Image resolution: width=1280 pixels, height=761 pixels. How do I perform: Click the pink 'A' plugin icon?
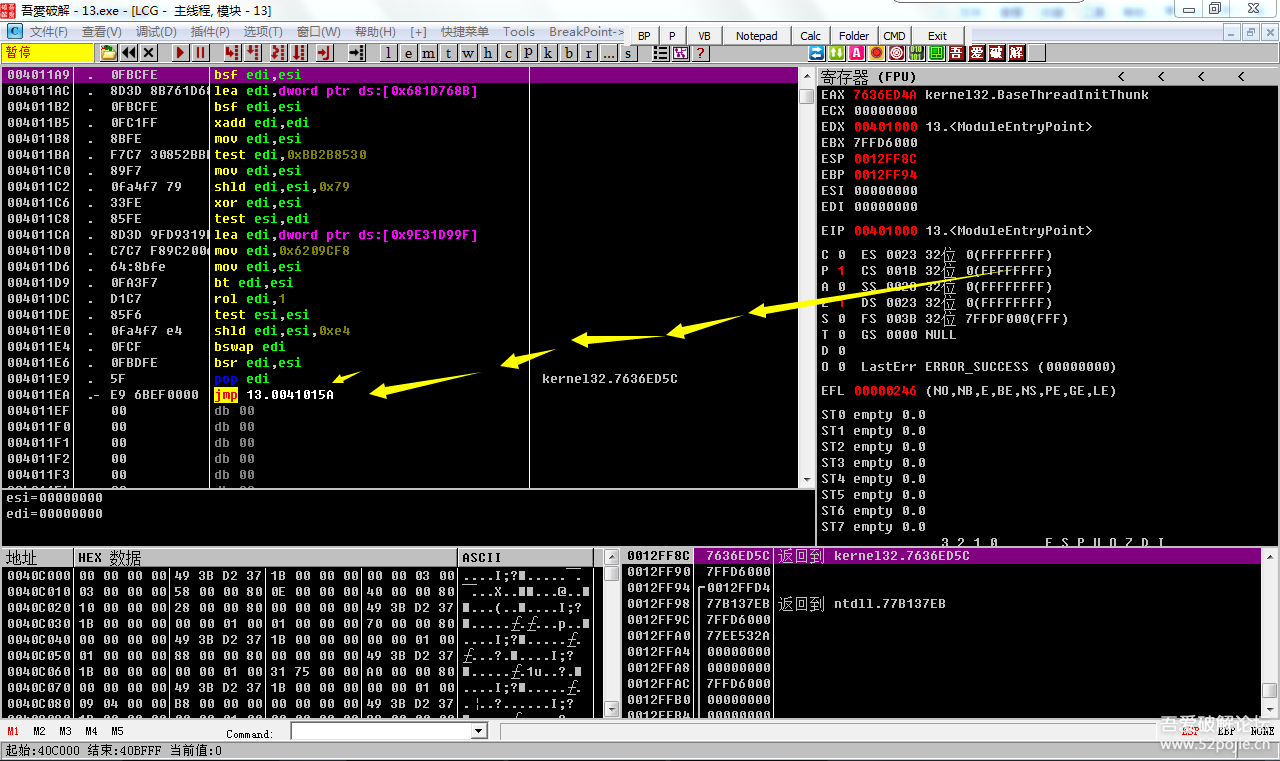click(856, 53)
